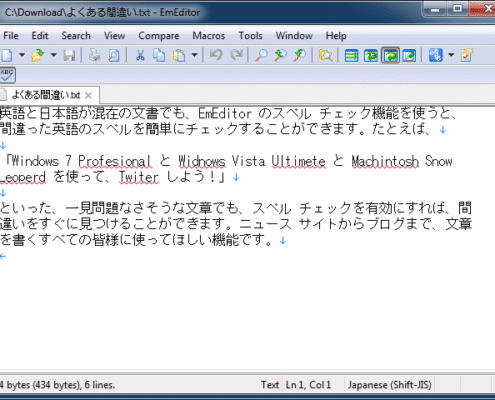
Task: Click the Ln 1, Col 1 status entry
Action: point(308,385)
